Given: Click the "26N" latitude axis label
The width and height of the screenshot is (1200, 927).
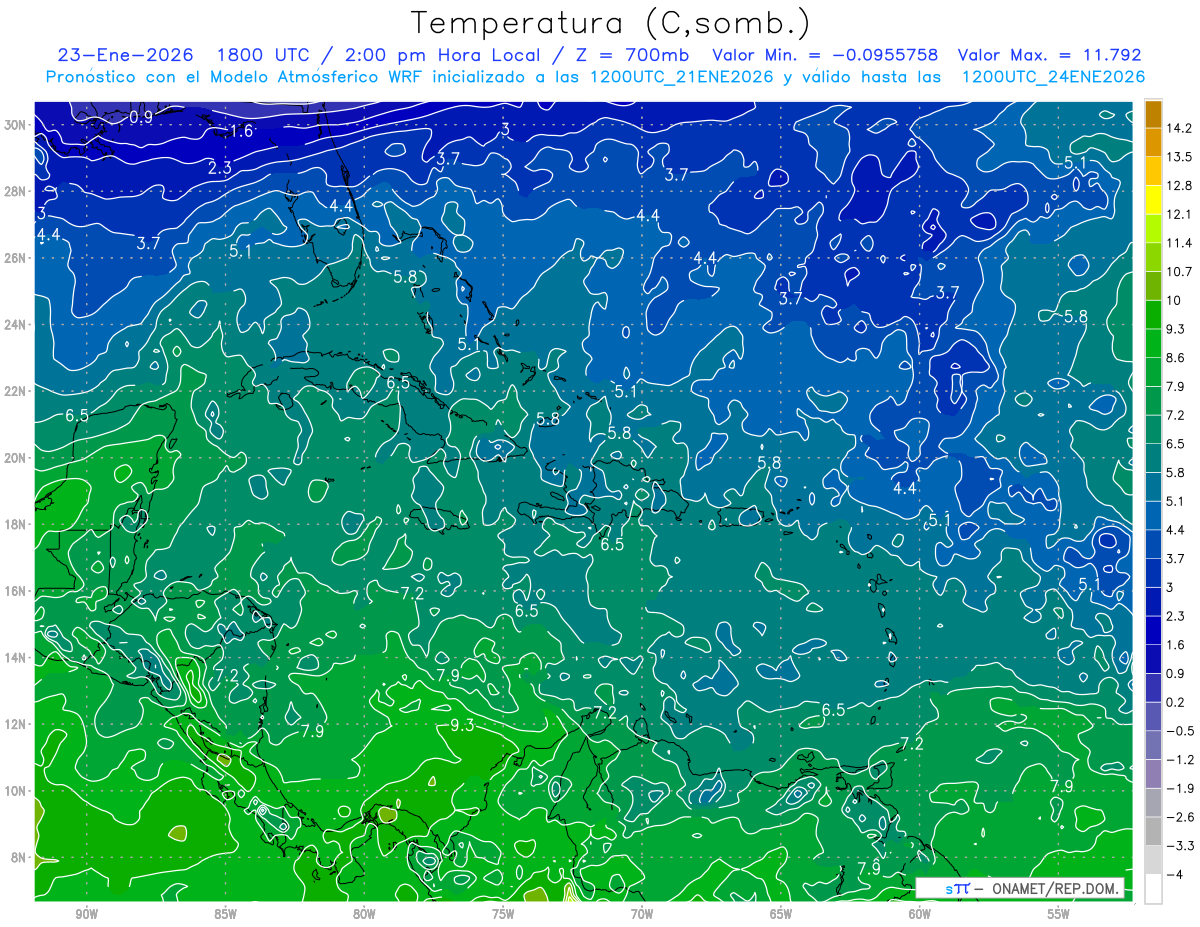Looking at the screenshot, I should pyautogui.click(x=17, y=258).
